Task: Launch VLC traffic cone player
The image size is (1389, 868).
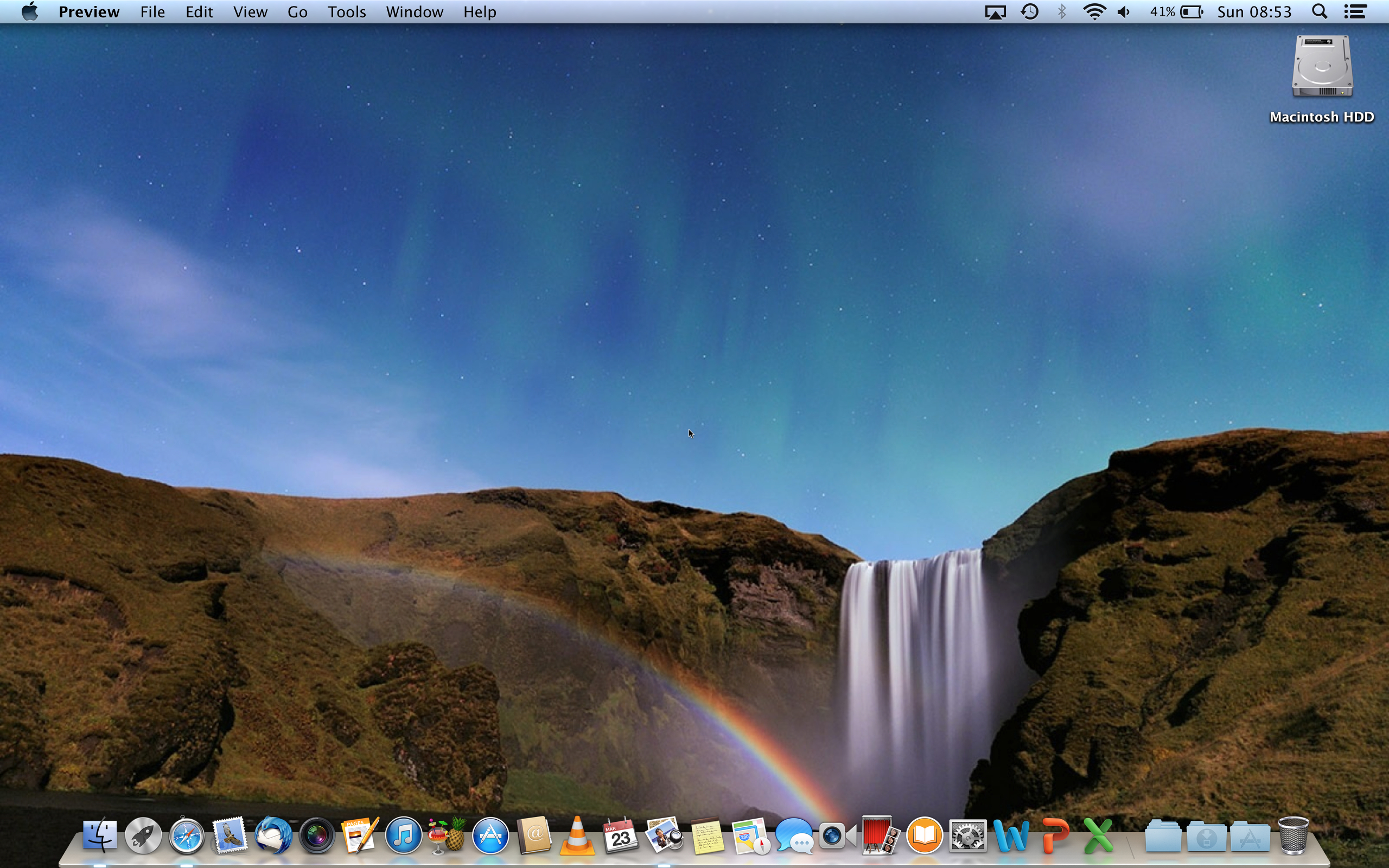Action: (577, 835)
